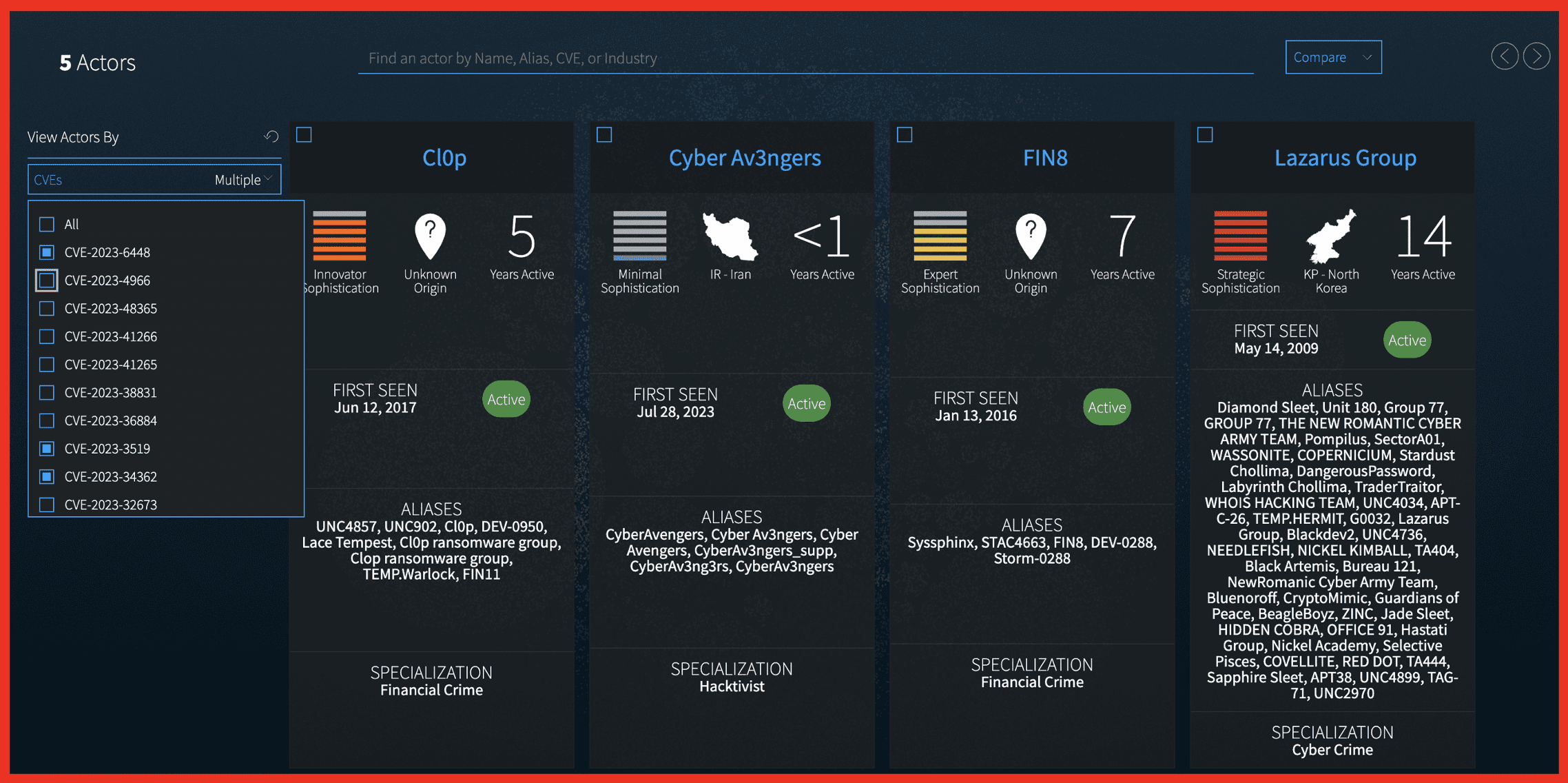Select the Cyber Av3ngers card checkbox

(x=604, y=134)
